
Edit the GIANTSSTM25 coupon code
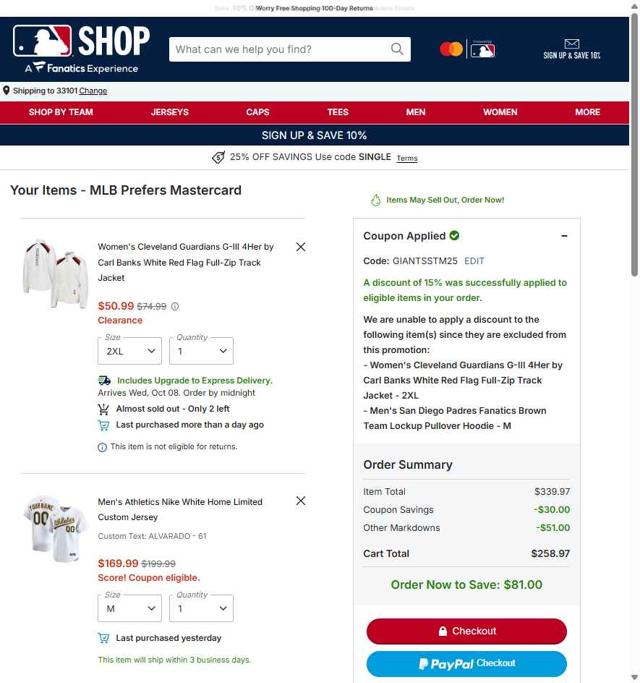click(474, 261)
